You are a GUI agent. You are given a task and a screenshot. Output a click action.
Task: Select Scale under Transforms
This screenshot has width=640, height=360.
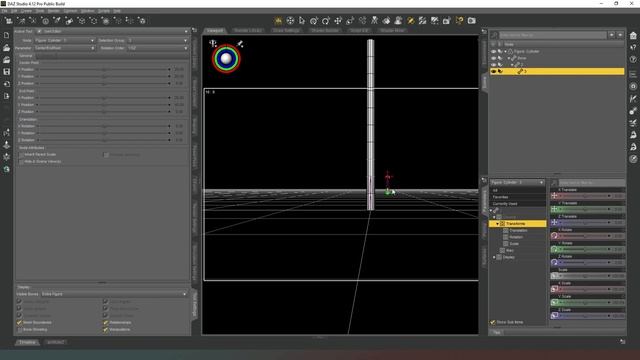(514, 244)
